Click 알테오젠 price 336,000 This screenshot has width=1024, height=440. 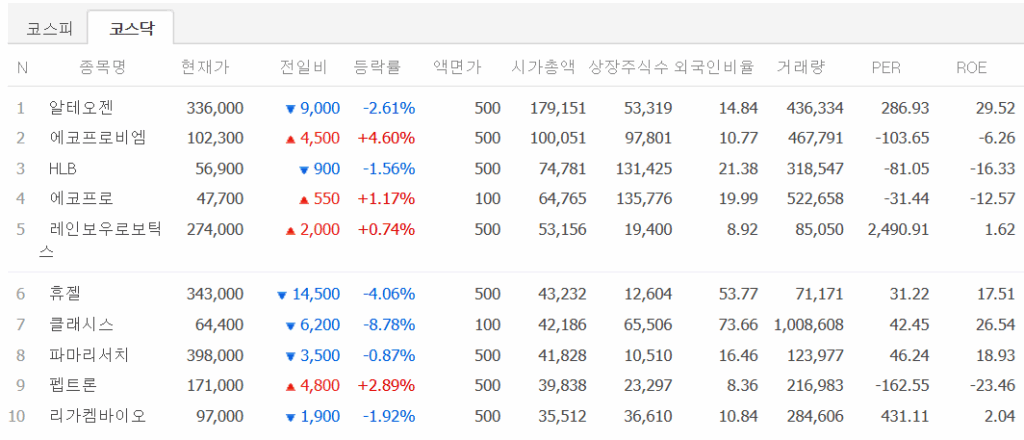[215, 108]
